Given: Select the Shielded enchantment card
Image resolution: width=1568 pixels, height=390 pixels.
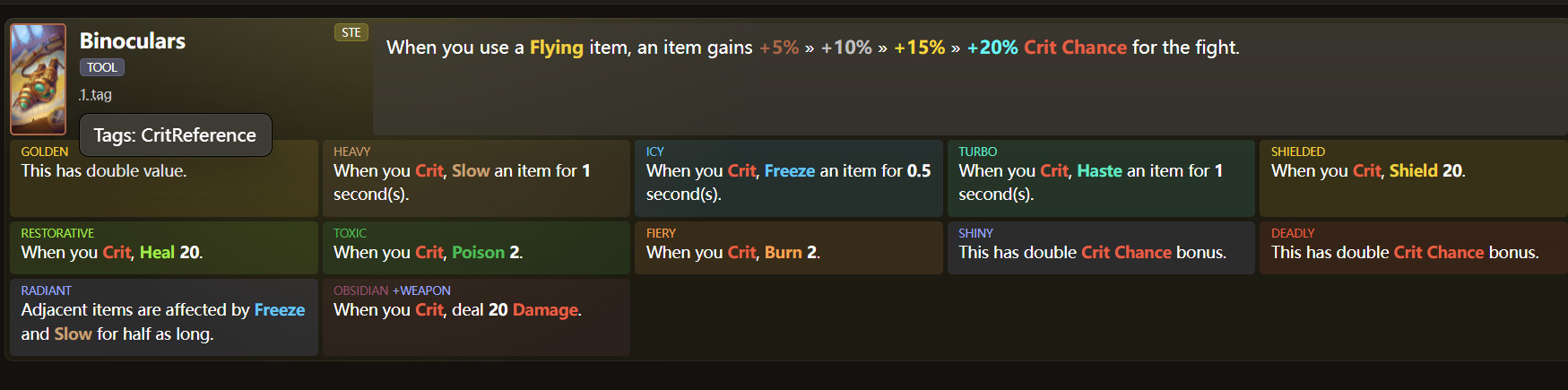Looking at the screenshot, I should coord(1412,178).
